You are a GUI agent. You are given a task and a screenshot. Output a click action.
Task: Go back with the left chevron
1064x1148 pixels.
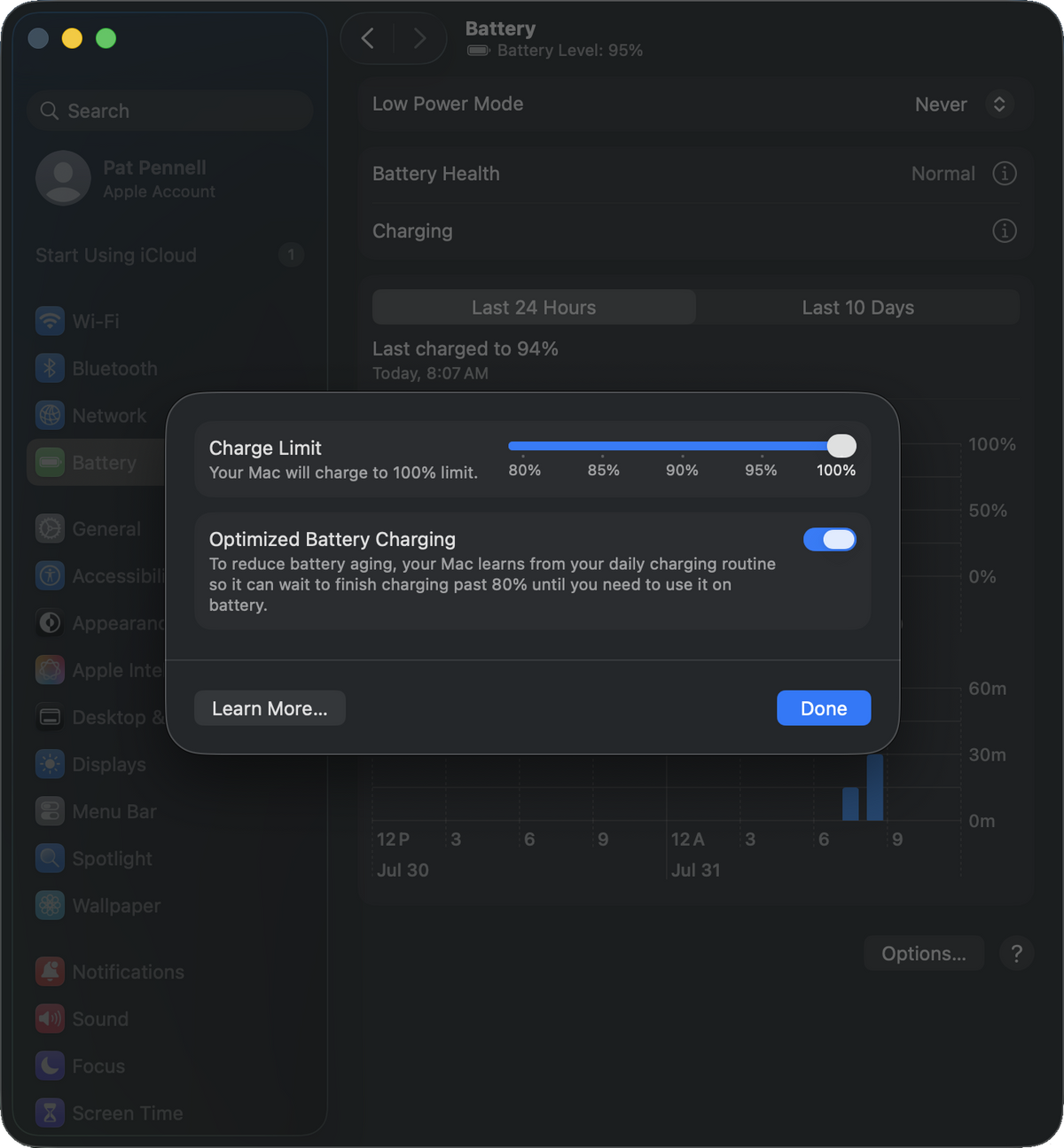(368, 38)
